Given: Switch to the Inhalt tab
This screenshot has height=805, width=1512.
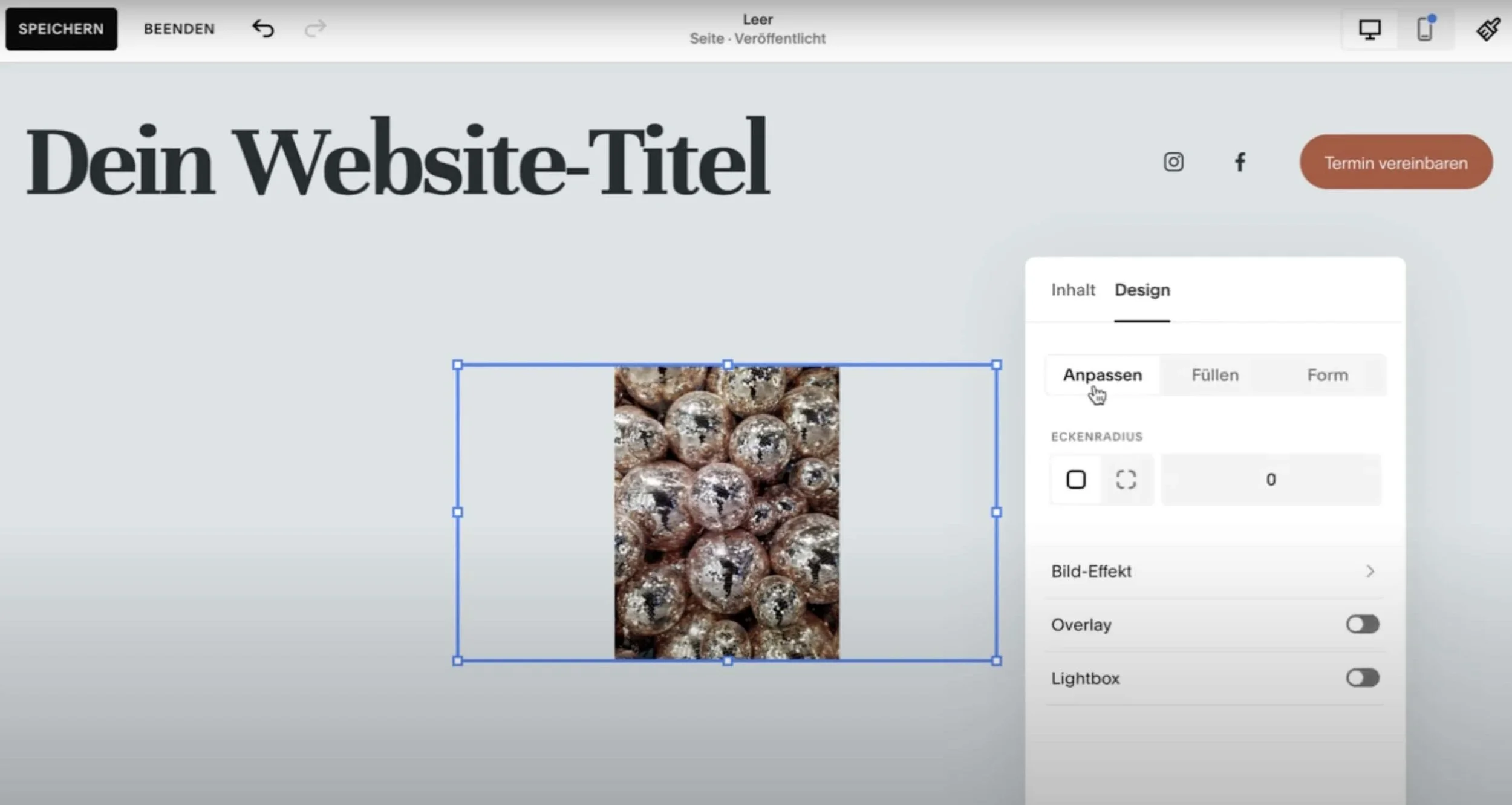Looking at the screenshot, I should (x=1073, y=290).
